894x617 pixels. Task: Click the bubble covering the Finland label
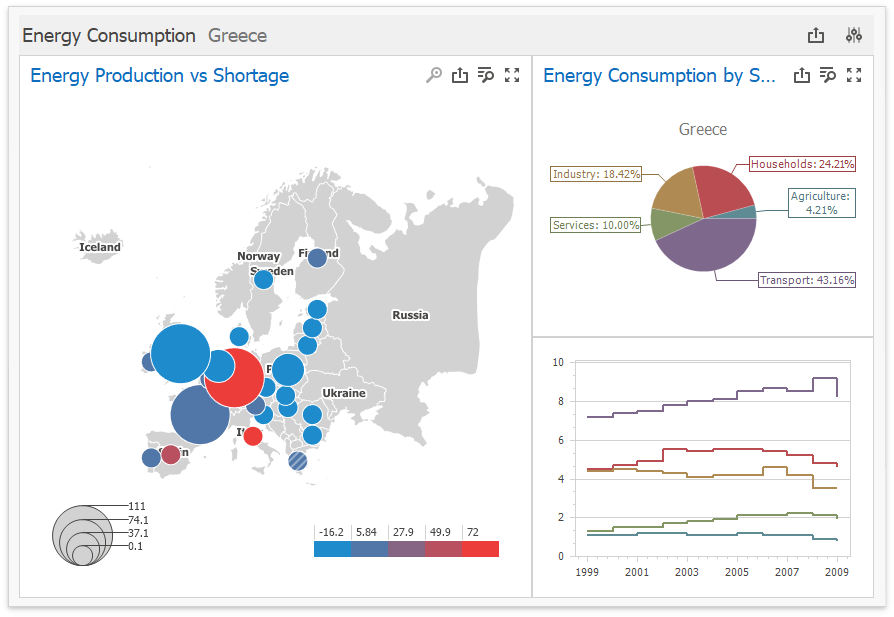tap(317, 258)
